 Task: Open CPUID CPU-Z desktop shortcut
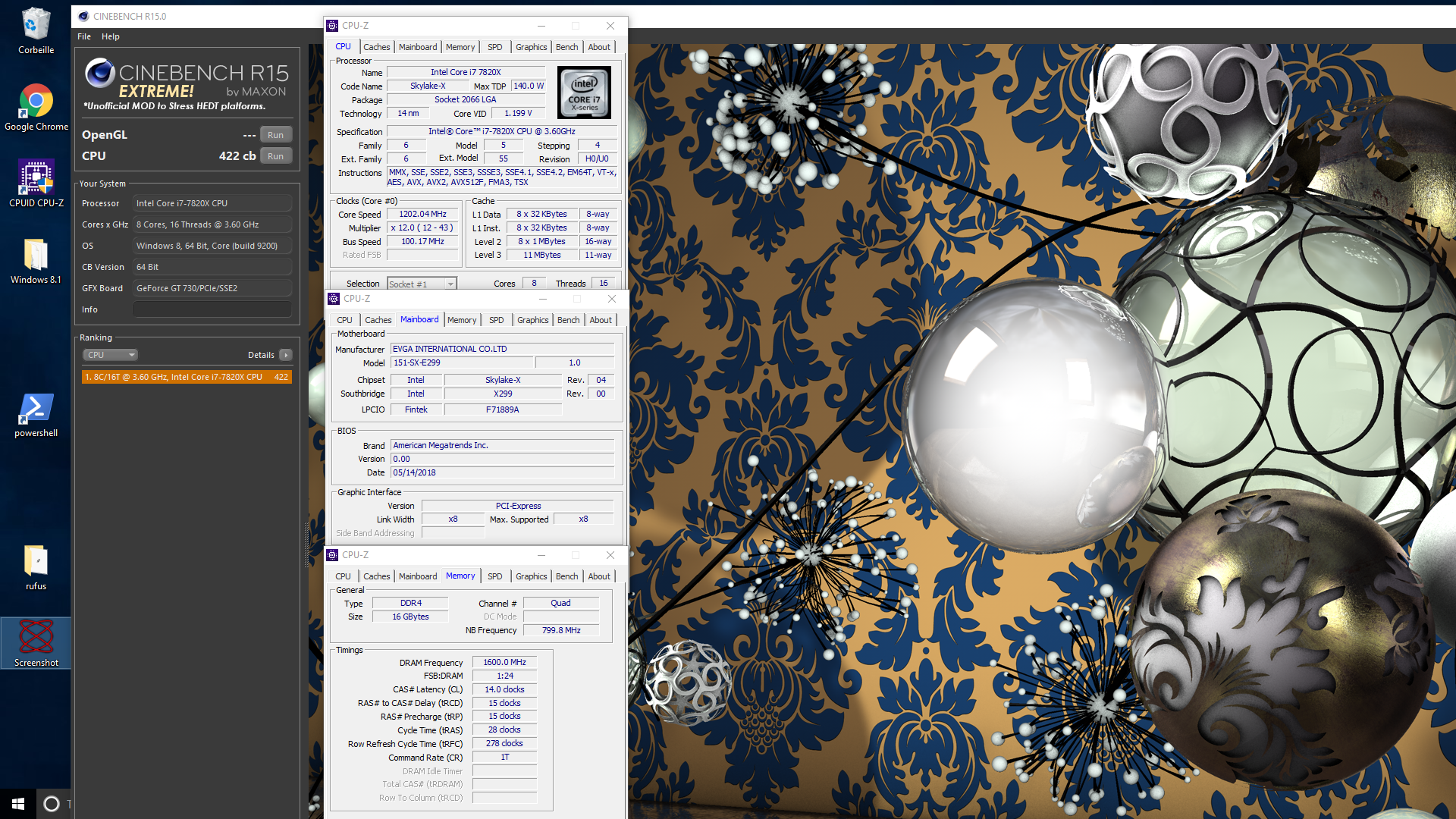click(36, 184)
